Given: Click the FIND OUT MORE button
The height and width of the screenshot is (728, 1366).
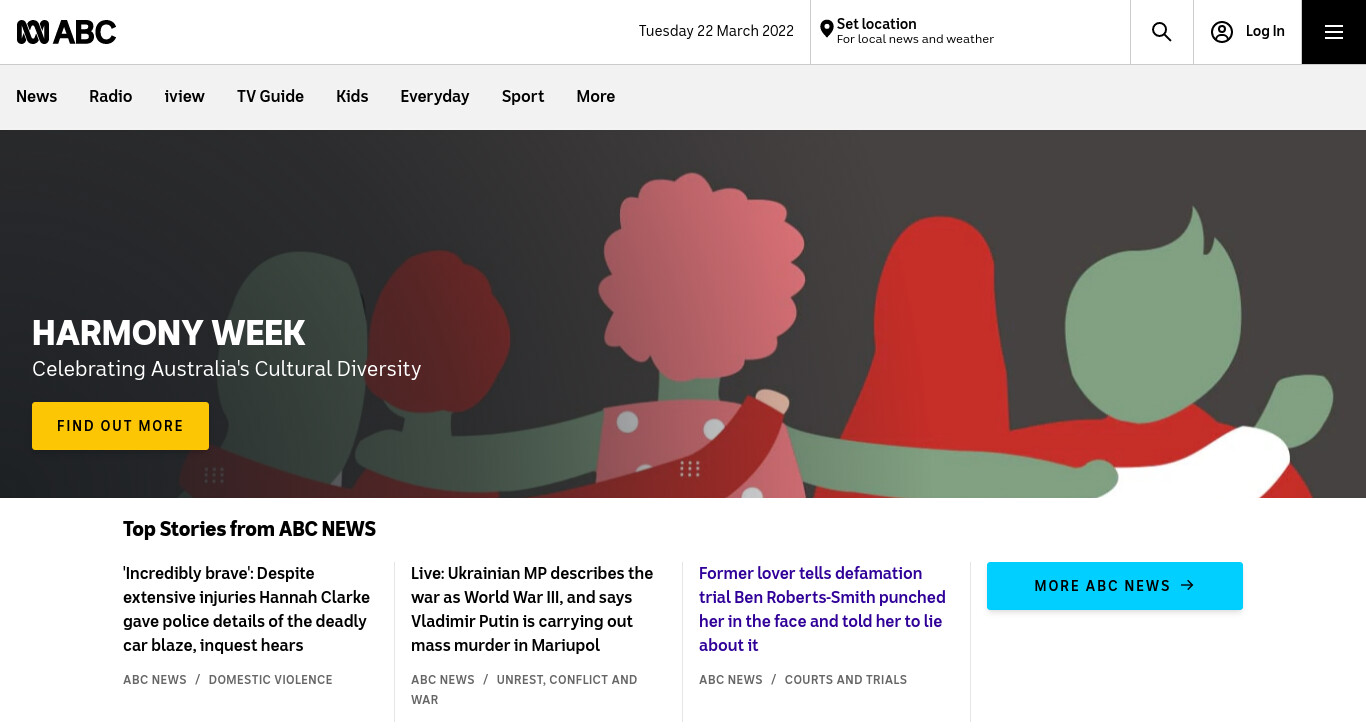Looking at the screenshot, I should click(x=120, y=426).
